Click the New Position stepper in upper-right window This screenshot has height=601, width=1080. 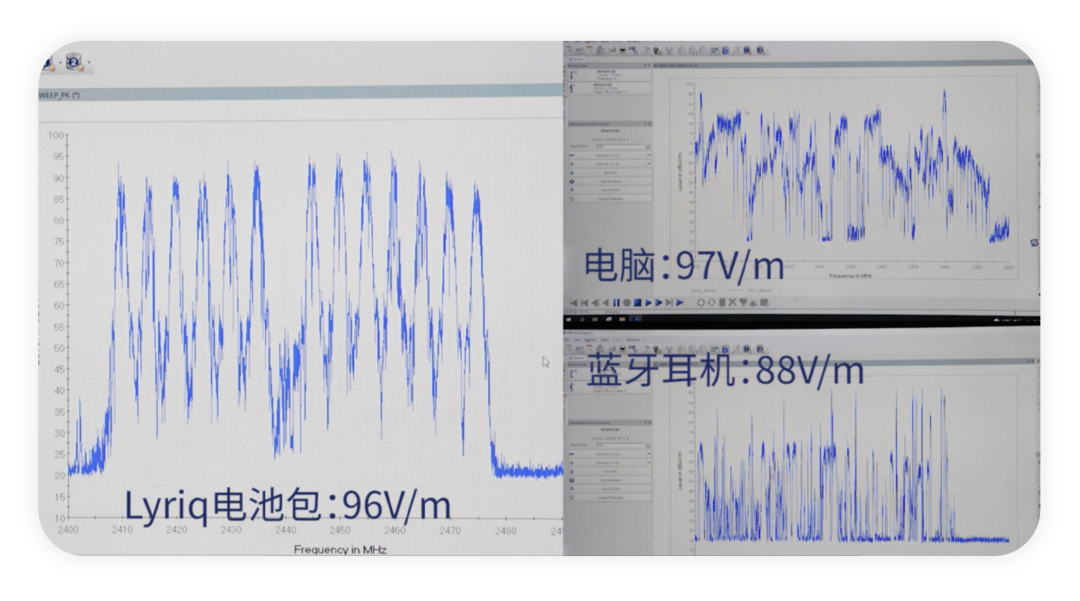click(648, 147)
